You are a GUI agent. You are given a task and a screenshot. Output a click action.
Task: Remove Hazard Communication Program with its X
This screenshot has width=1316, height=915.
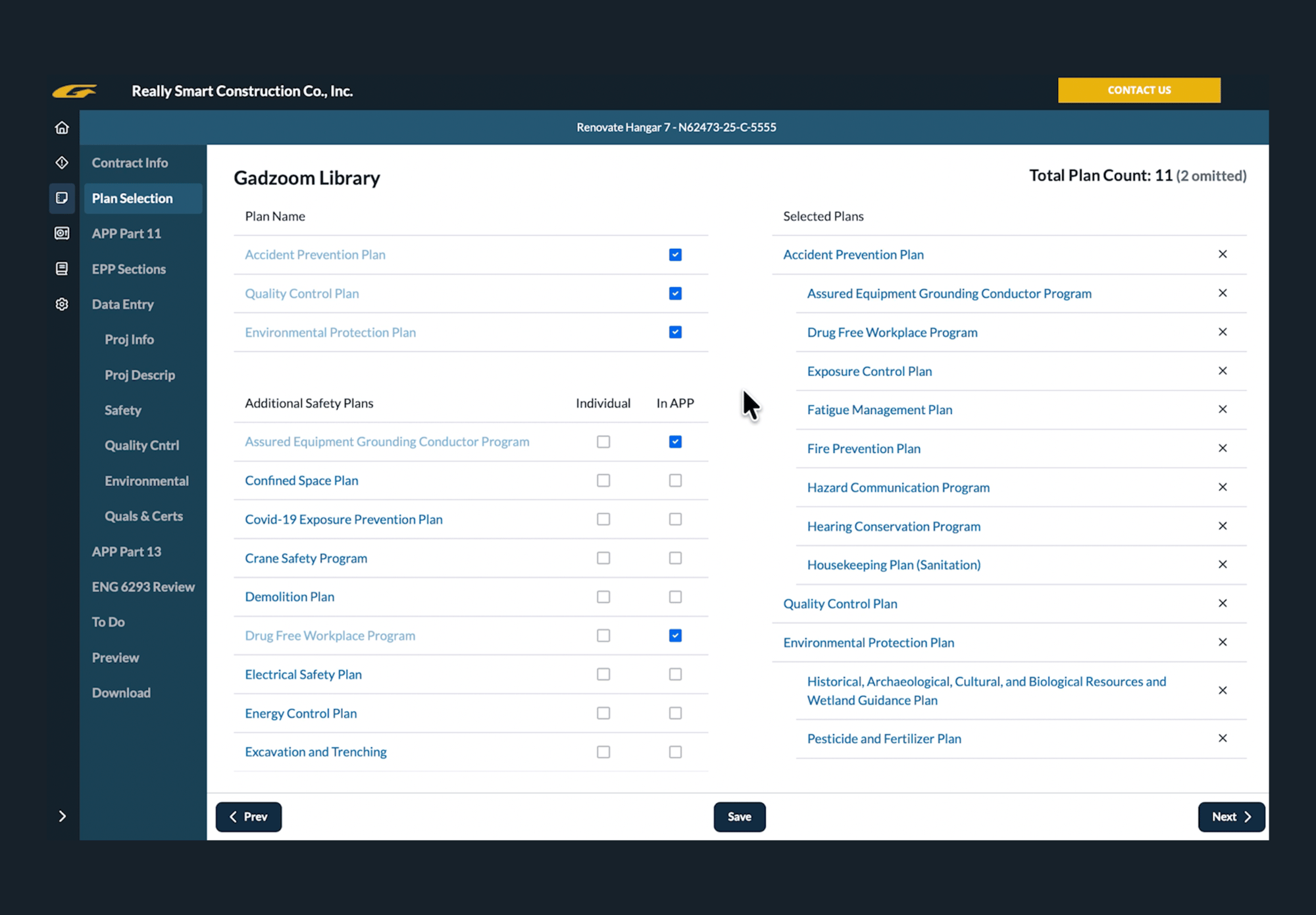1223,487
